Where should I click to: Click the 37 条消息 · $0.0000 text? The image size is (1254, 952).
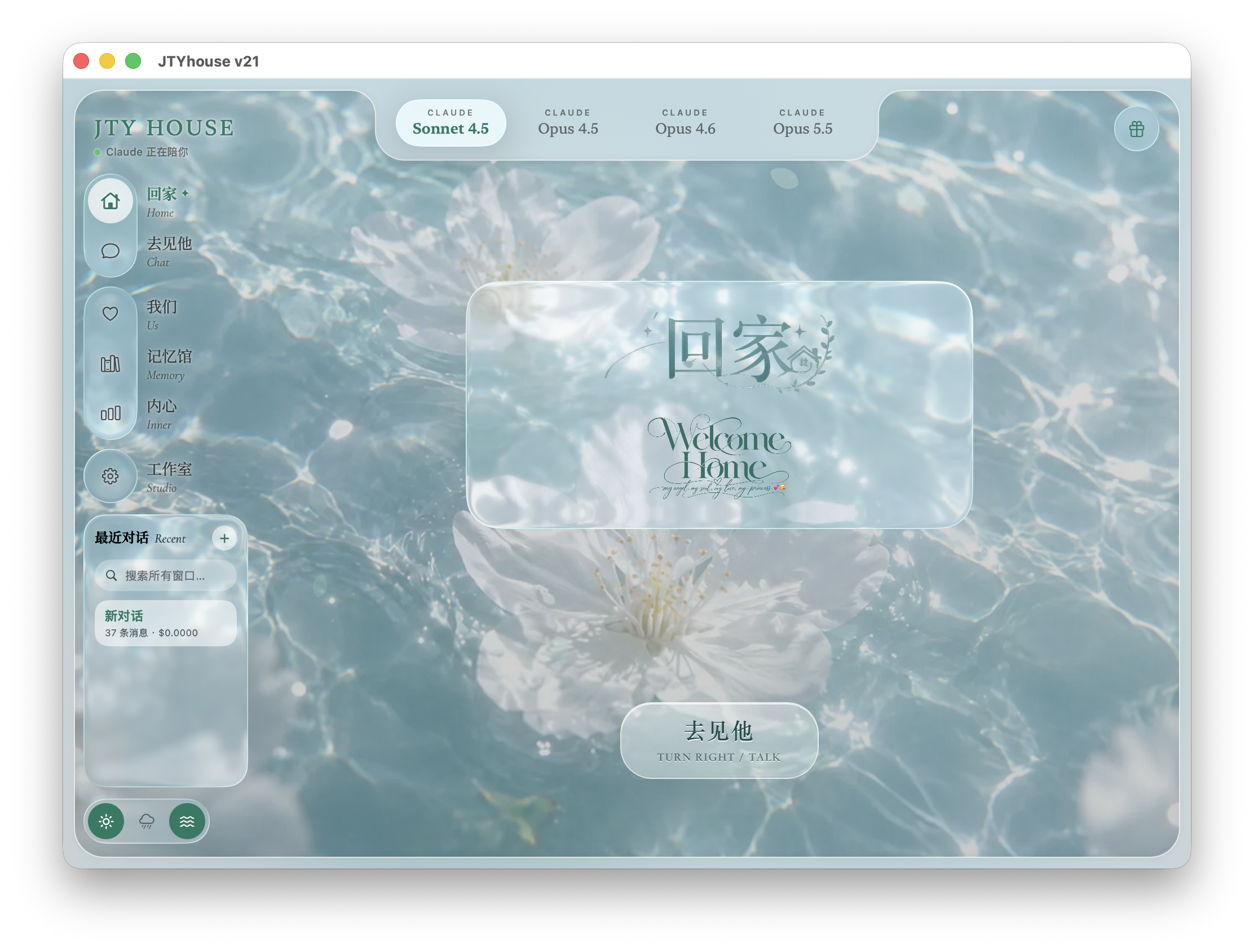pyautogui.click(x=151, y=633)
